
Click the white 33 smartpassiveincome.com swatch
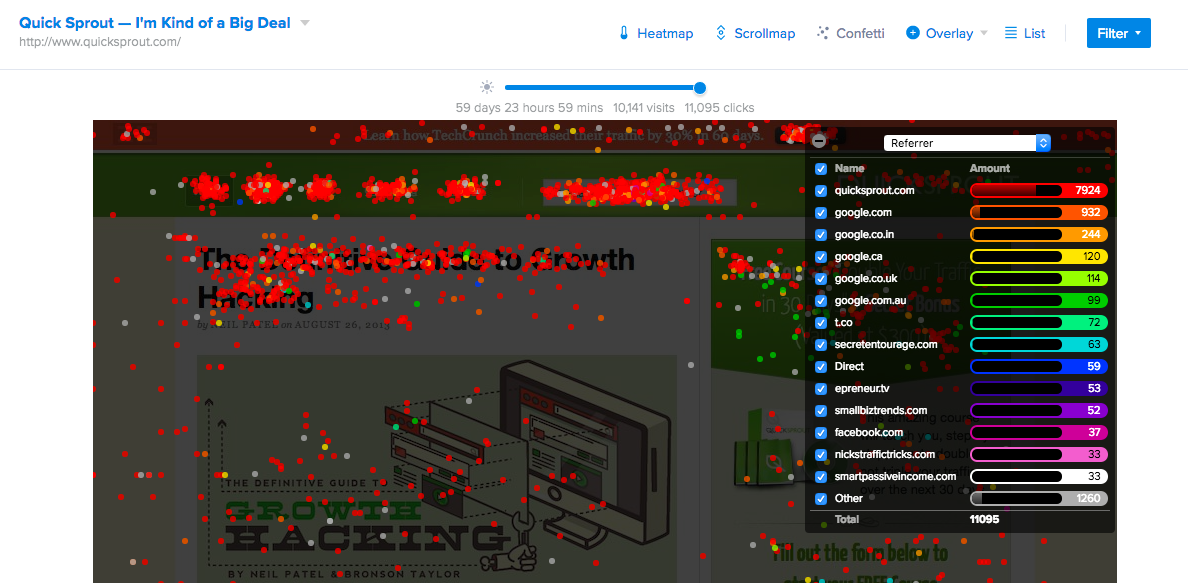[x=1039, y=476]
